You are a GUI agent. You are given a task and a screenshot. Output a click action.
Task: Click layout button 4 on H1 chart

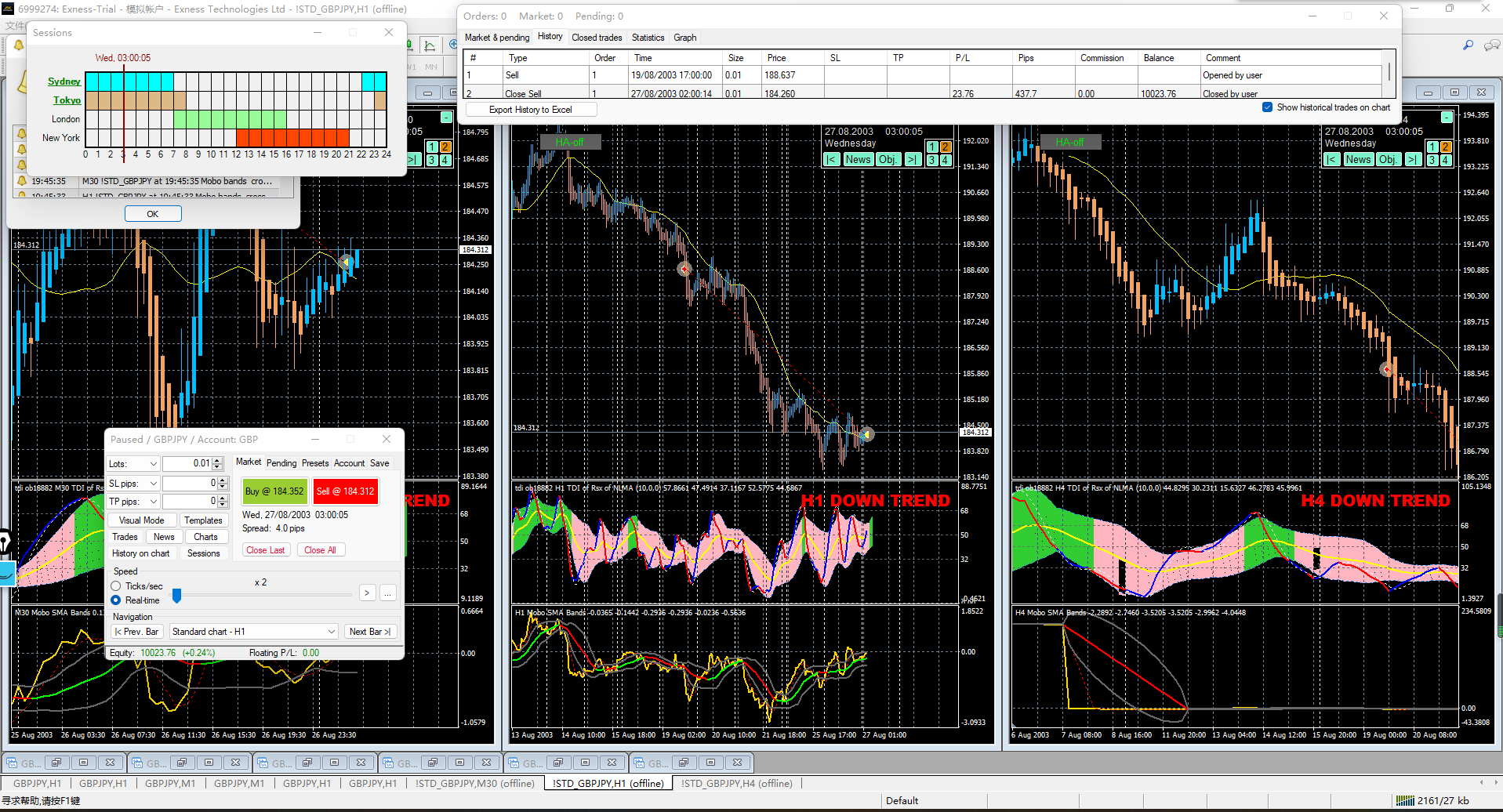[x=946, y=160]
